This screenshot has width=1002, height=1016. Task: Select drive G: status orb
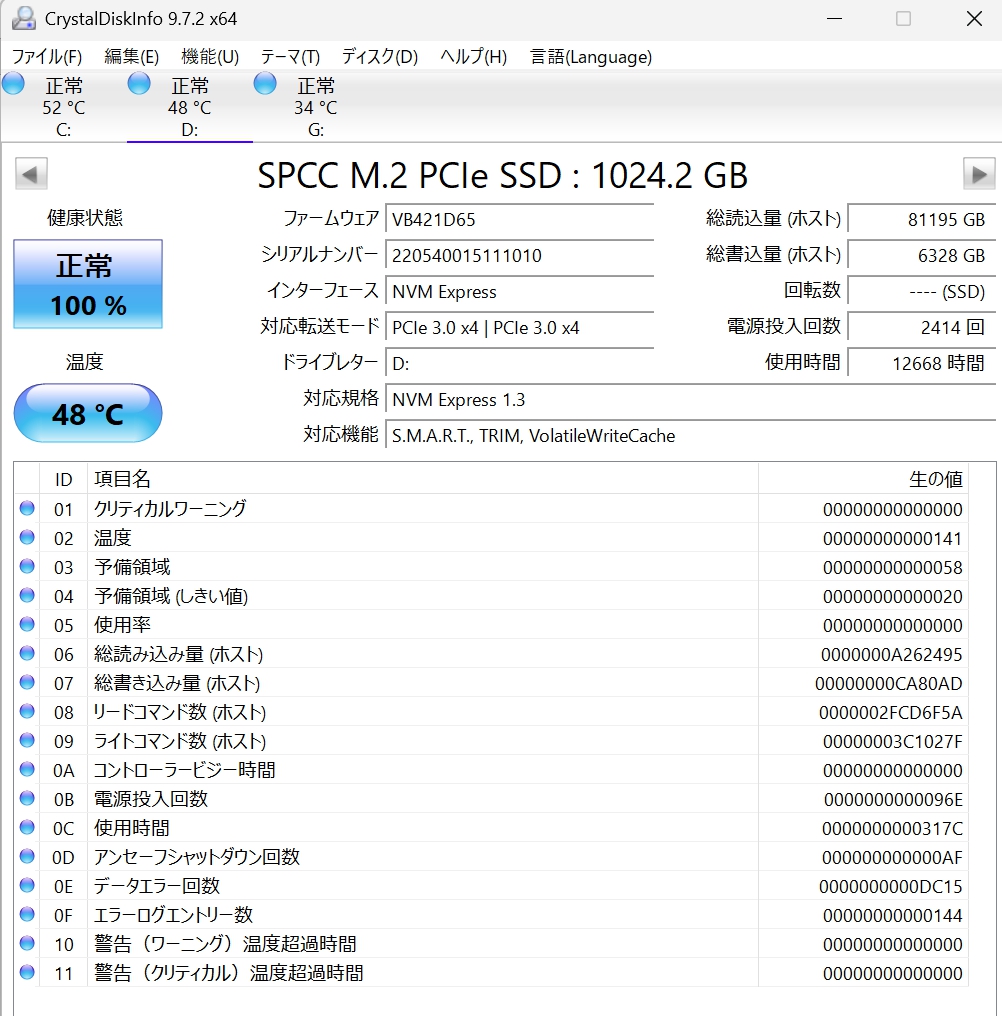click(265, 84)
